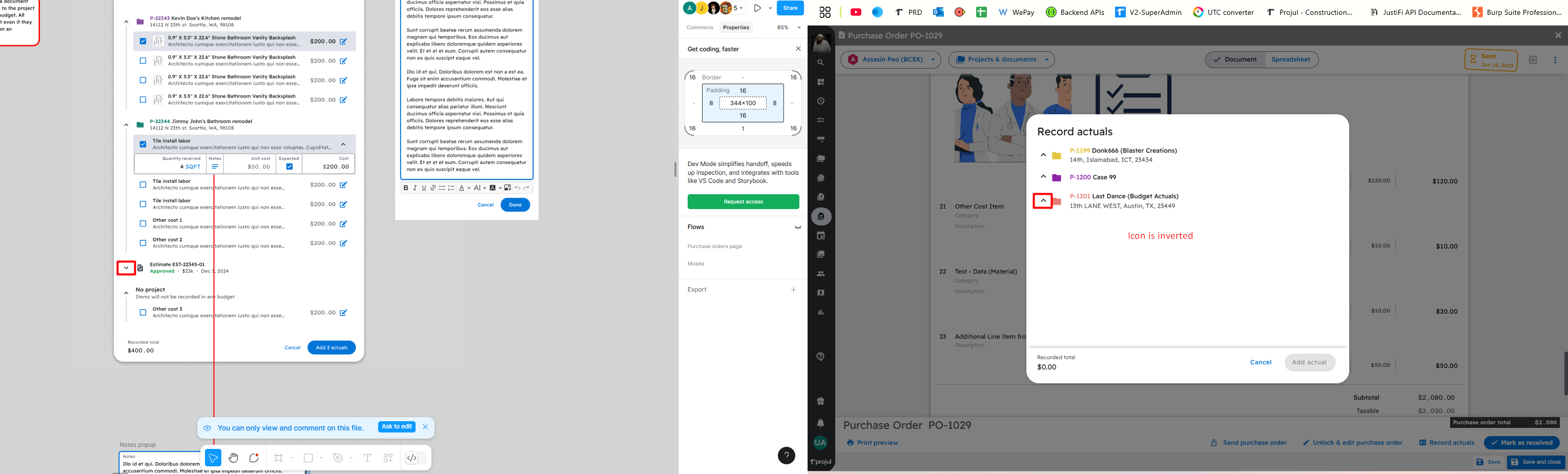The width and height of the screenshot is (1568, 474).
Task: Edit Other cost 3 row pencil icon
Action: coord(343,313)
